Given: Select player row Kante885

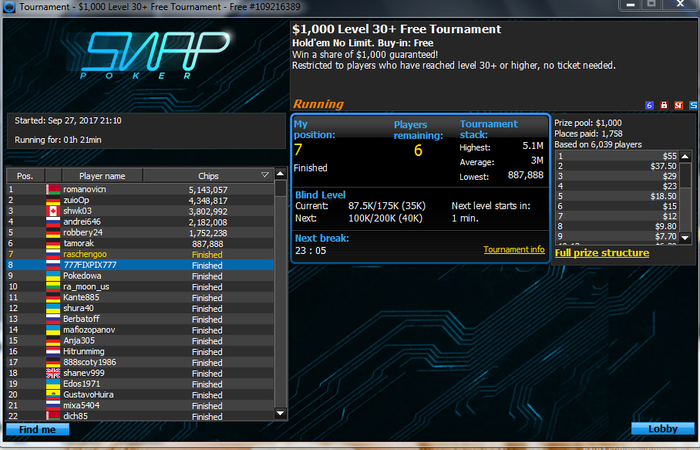Looking at the screenshot, I should click(x=140, y=297).
